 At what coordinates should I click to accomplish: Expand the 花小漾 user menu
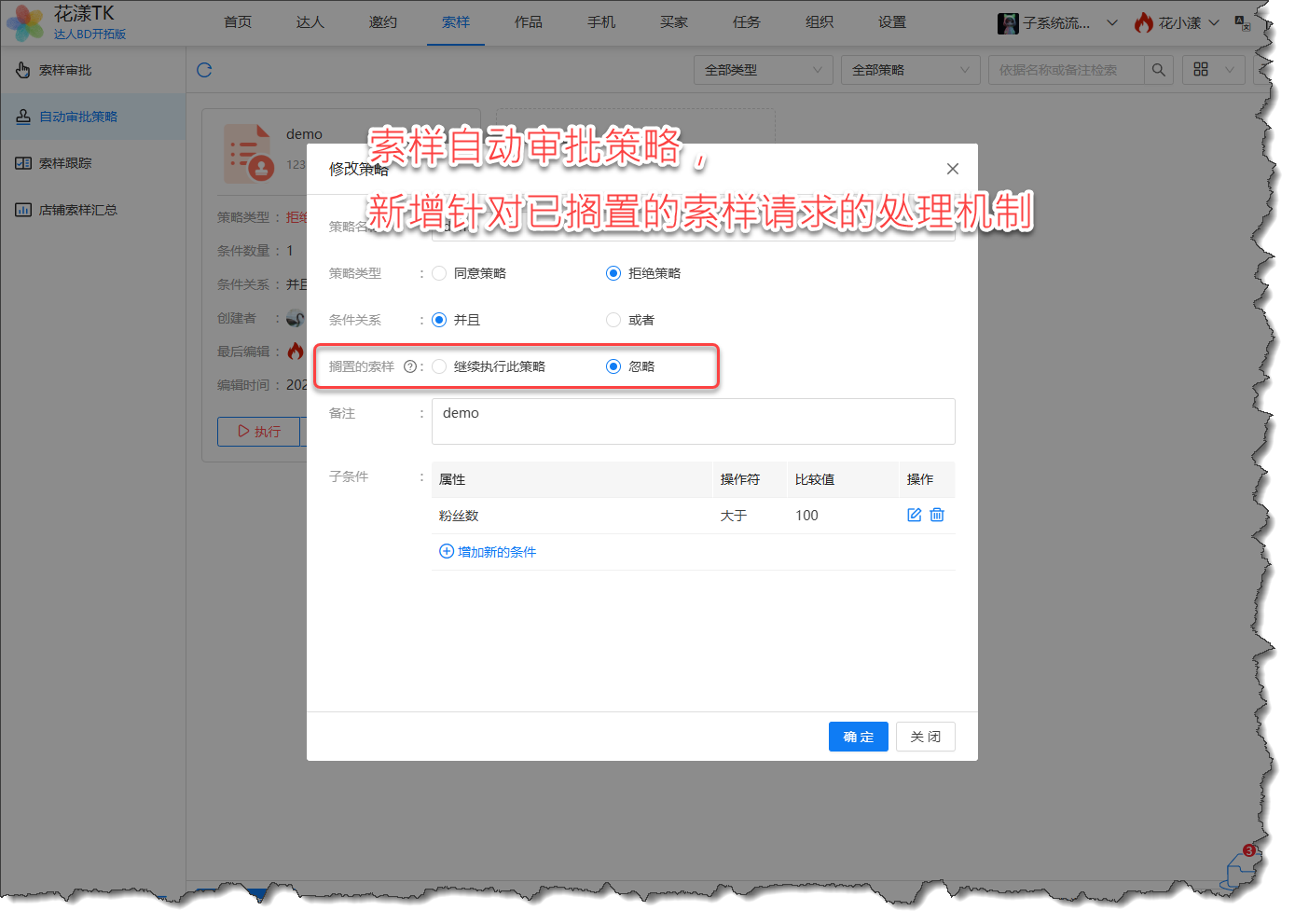tap(1178, 23)
